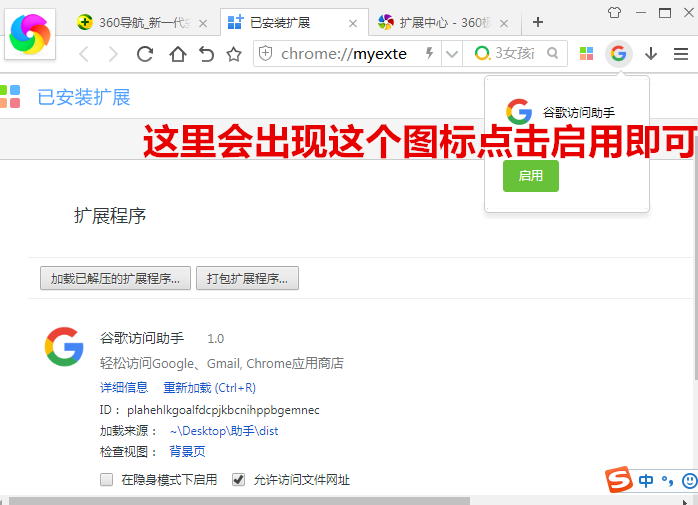
Task: Uncheck 允许访问文件网址 checkbox
Action: pyautogui.click(x=239, y=480)
